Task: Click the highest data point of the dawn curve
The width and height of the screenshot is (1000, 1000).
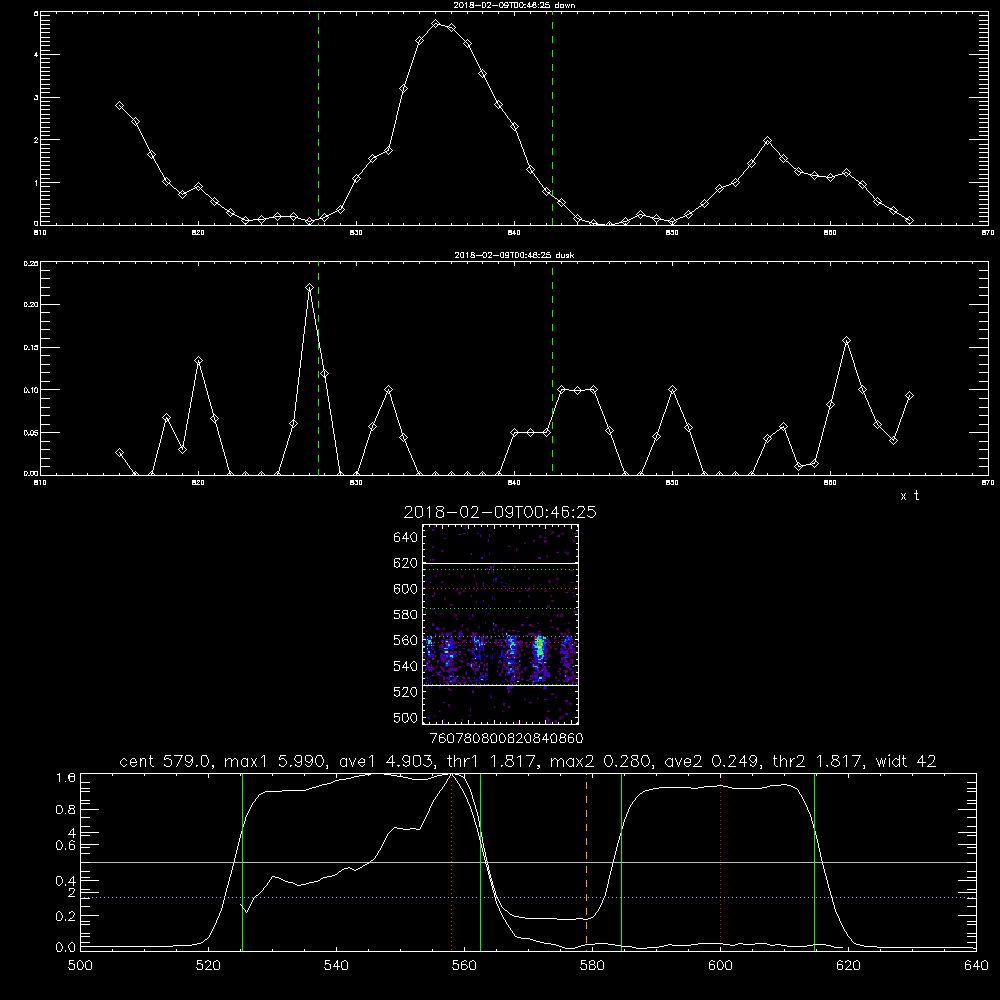Action: [x=436, y=24]
